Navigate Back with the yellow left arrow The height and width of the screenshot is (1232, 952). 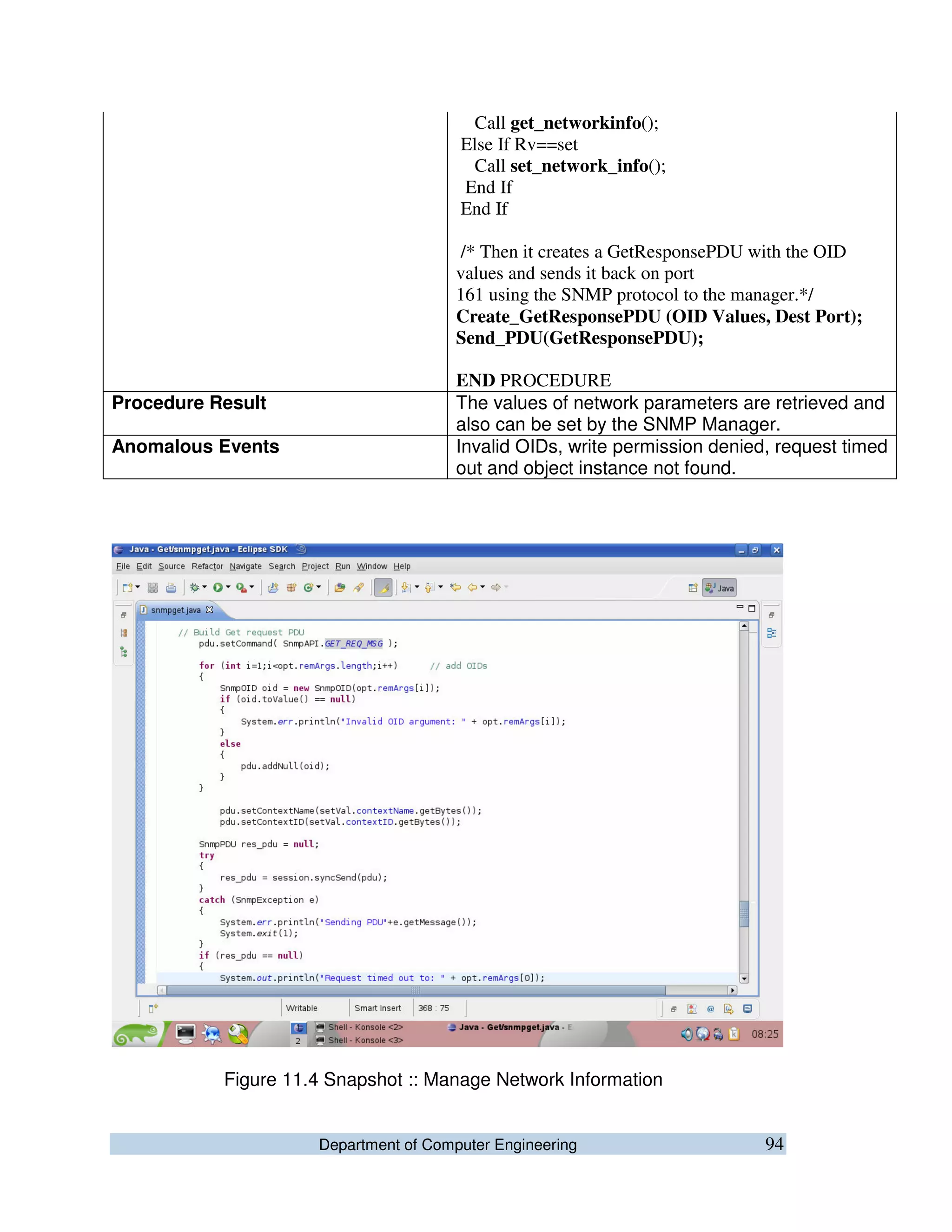tap(473, 588)
